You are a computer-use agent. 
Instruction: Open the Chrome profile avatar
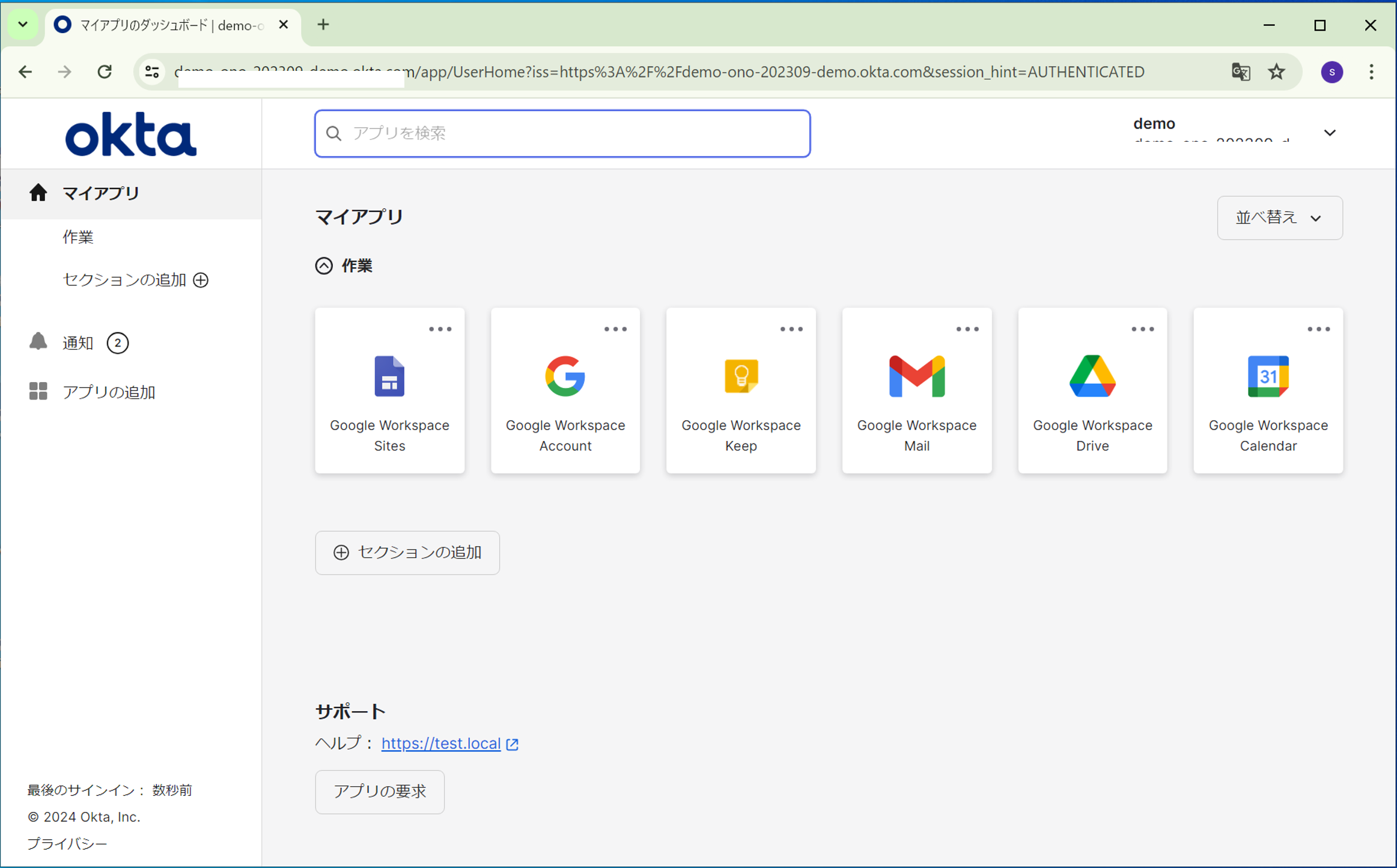point(1332,72)
